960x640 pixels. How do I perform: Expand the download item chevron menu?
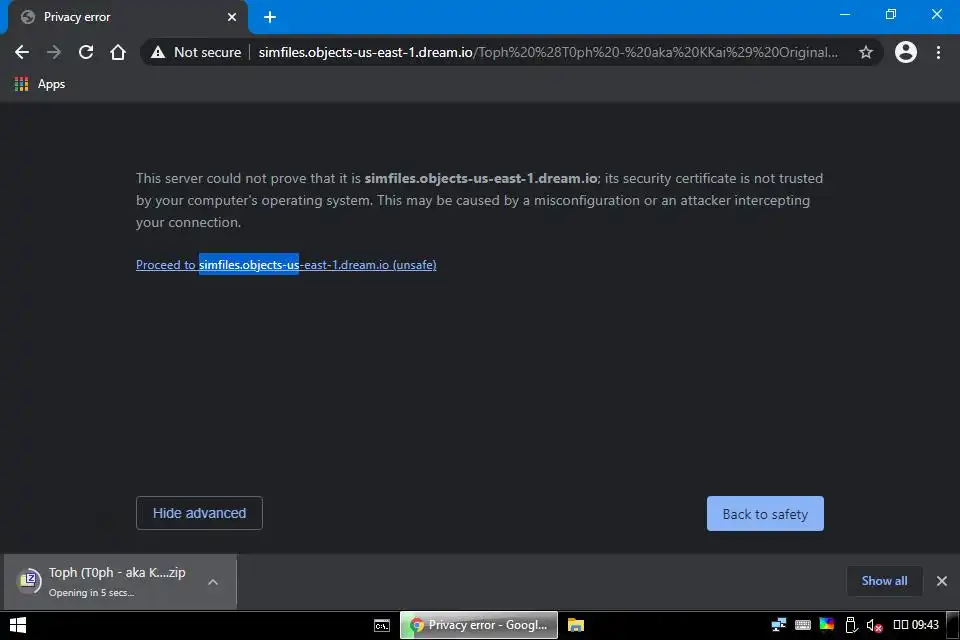(213, 582)
